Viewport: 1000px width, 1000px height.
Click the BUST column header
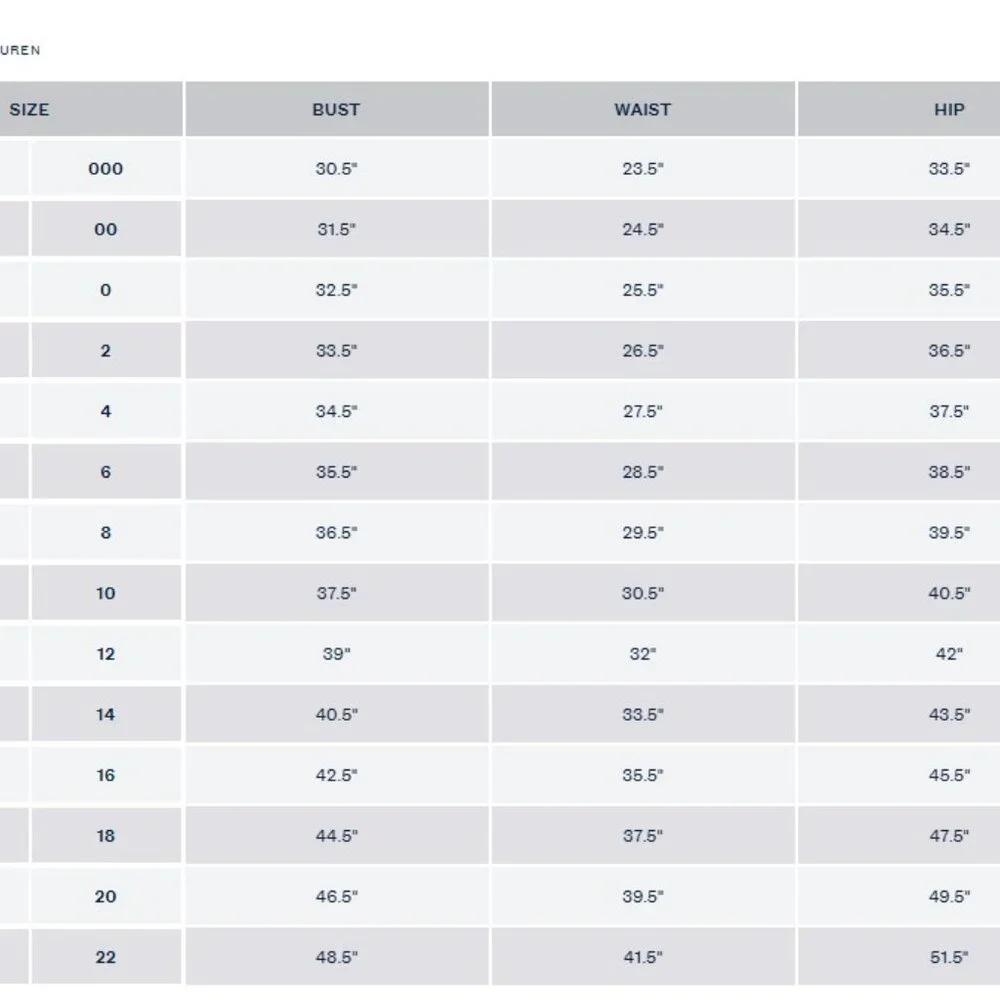click(336, 110)
